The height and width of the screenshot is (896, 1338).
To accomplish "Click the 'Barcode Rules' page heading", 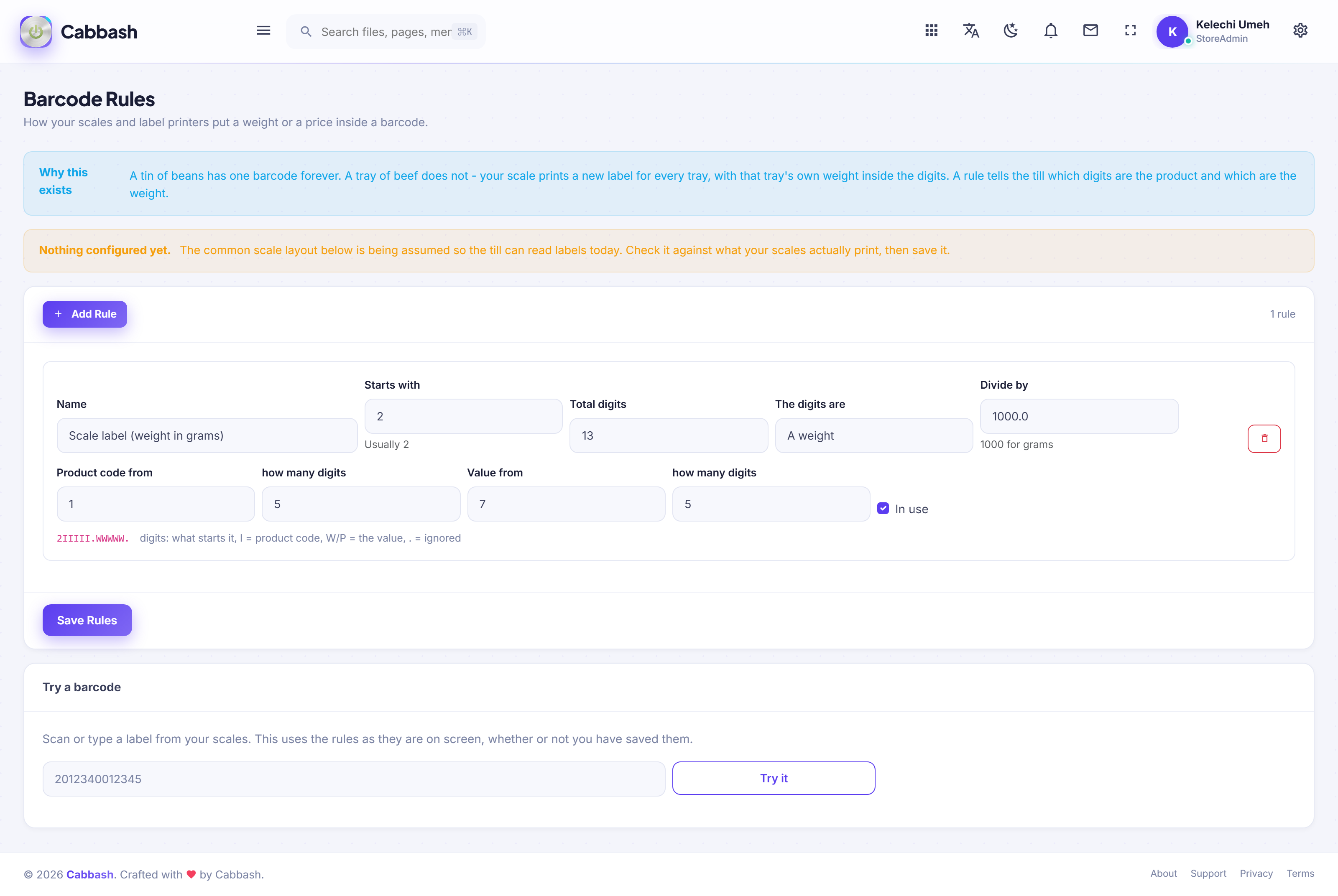I will [x=89, y=99].
